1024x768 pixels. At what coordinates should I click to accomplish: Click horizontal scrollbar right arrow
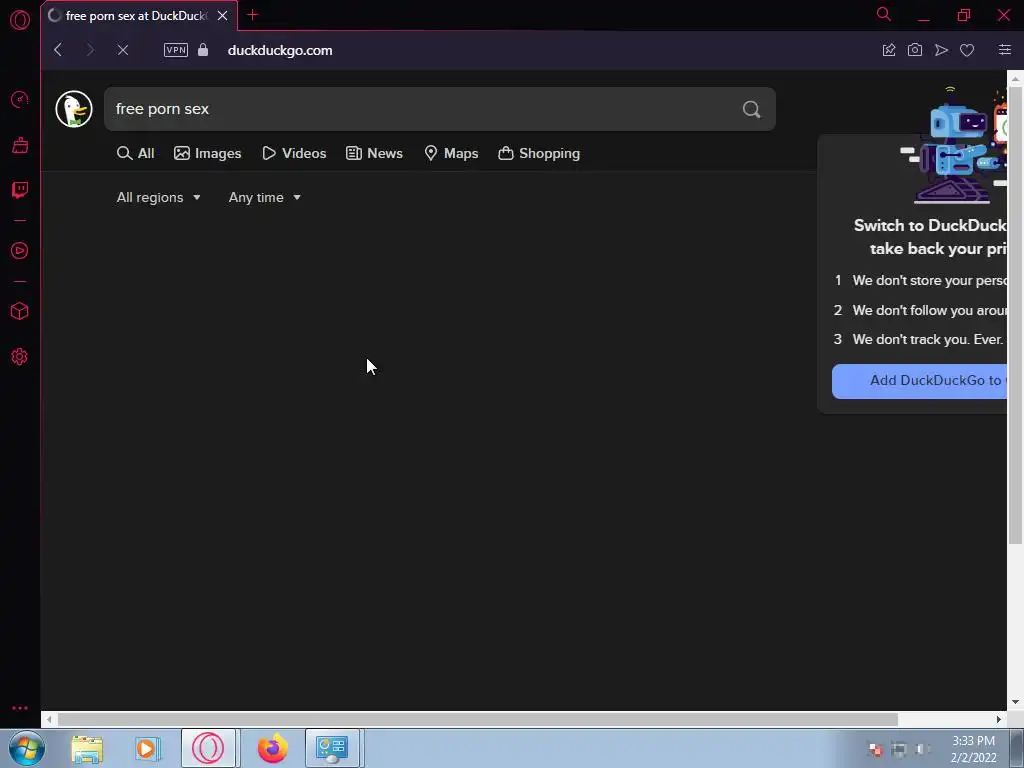click(x=999, y=719)
